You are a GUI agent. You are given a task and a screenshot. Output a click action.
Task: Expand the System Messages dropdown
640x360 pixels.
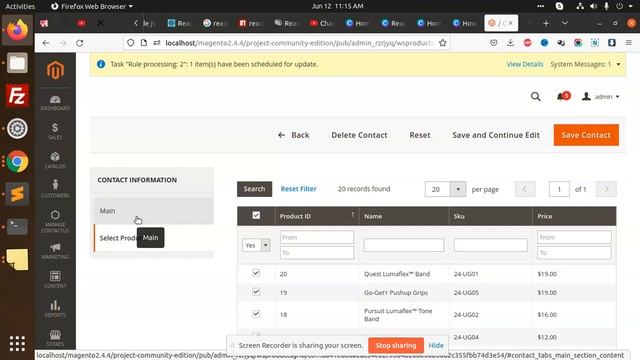585,64
